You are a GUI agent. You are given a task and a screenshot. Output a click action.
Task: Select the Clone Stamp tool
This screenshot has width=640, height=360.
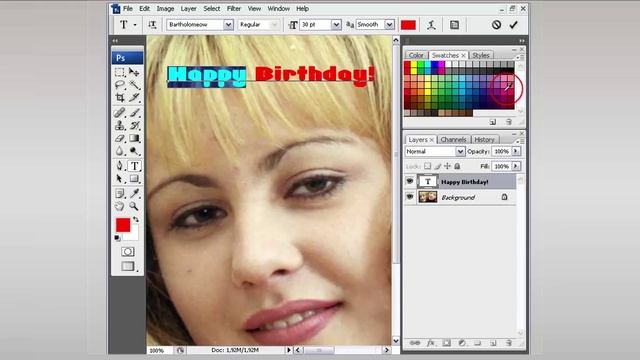(120, 125)
